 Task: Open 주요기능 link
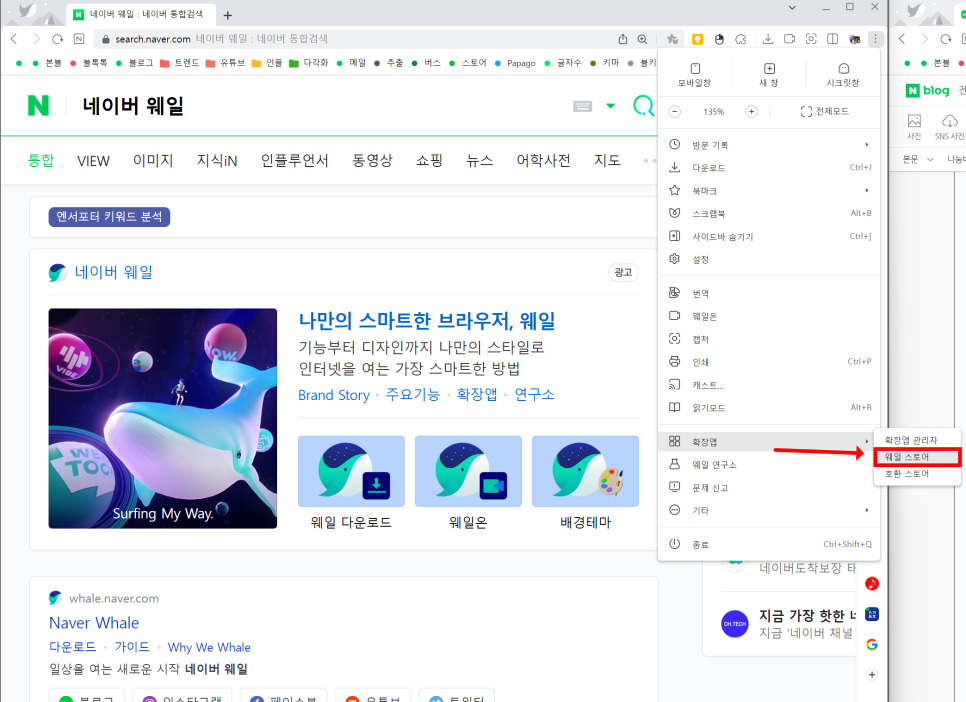(x=413, y=394)
